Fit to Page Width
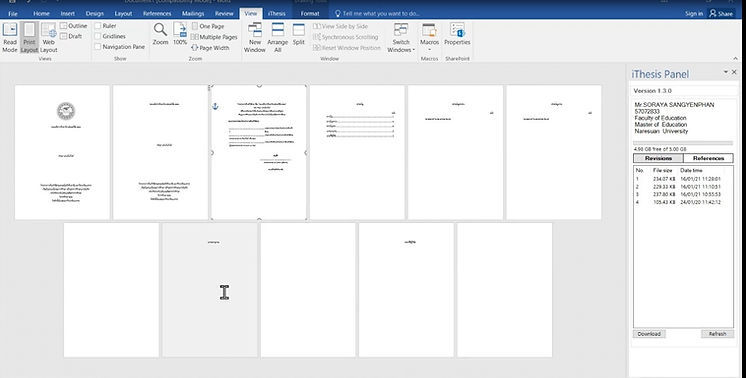 (210, 48)
